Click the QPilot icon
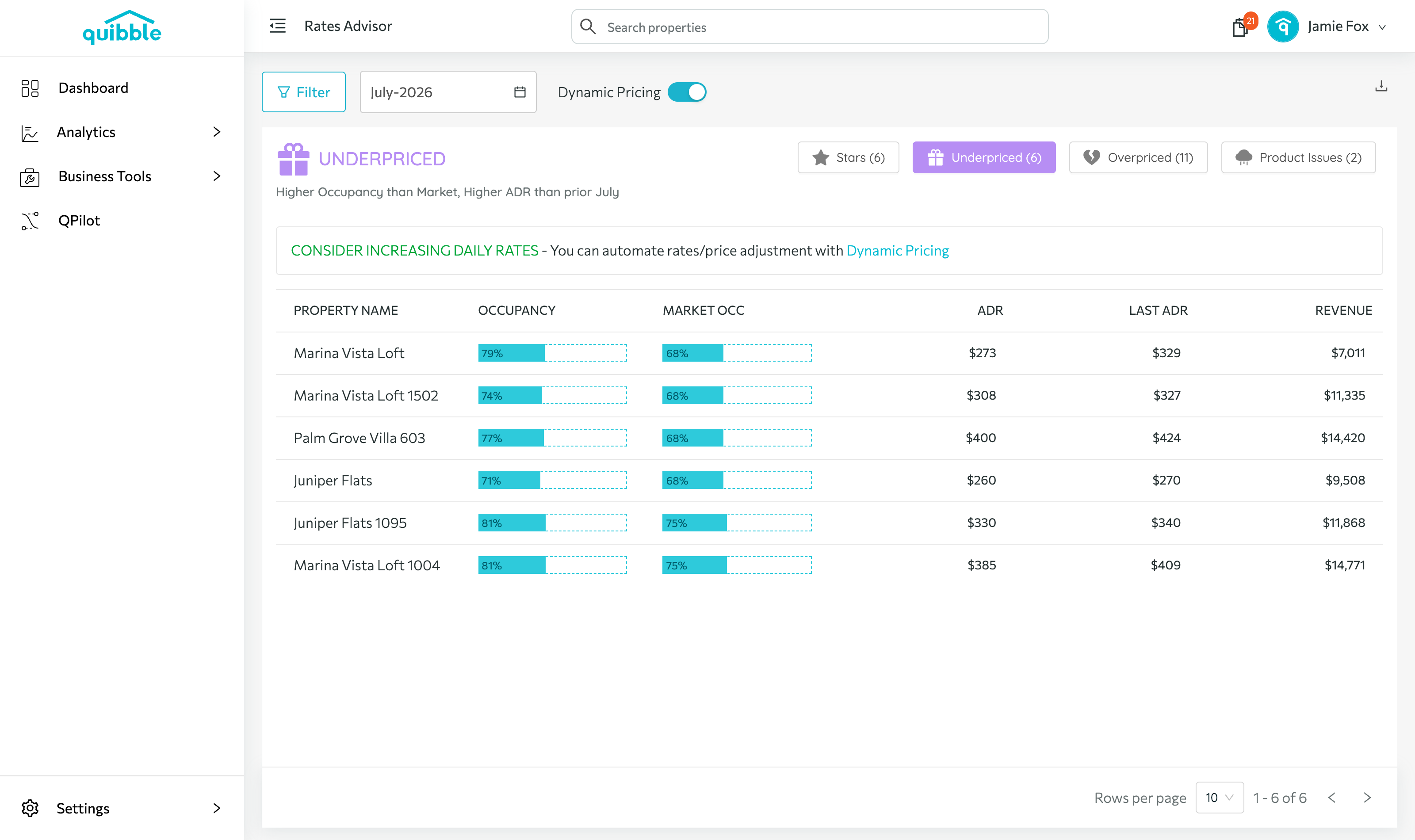 tap(30, 221)
